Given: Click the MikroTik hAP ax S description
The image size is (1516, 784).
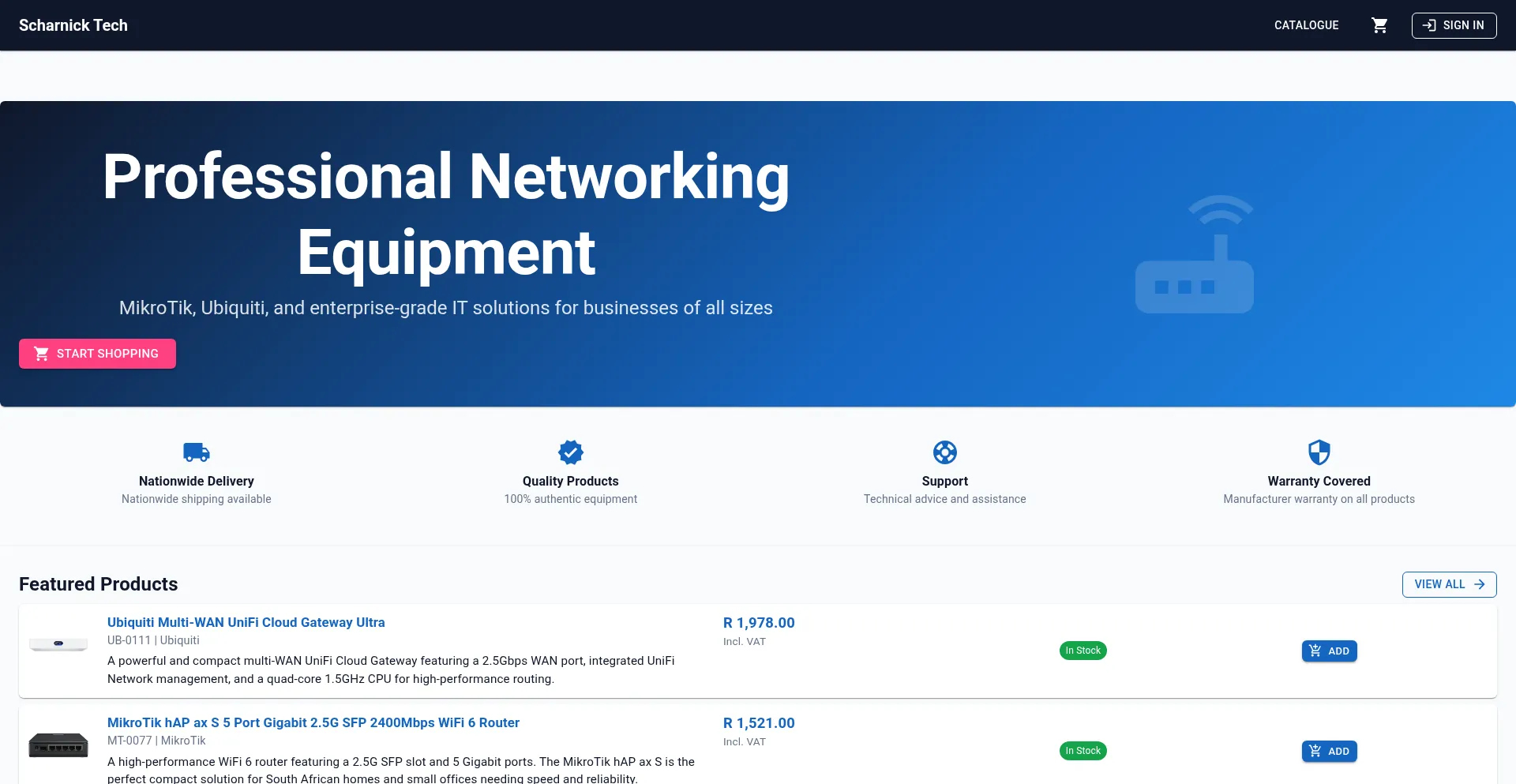Looking at the screenshot, I should (401, 770).
